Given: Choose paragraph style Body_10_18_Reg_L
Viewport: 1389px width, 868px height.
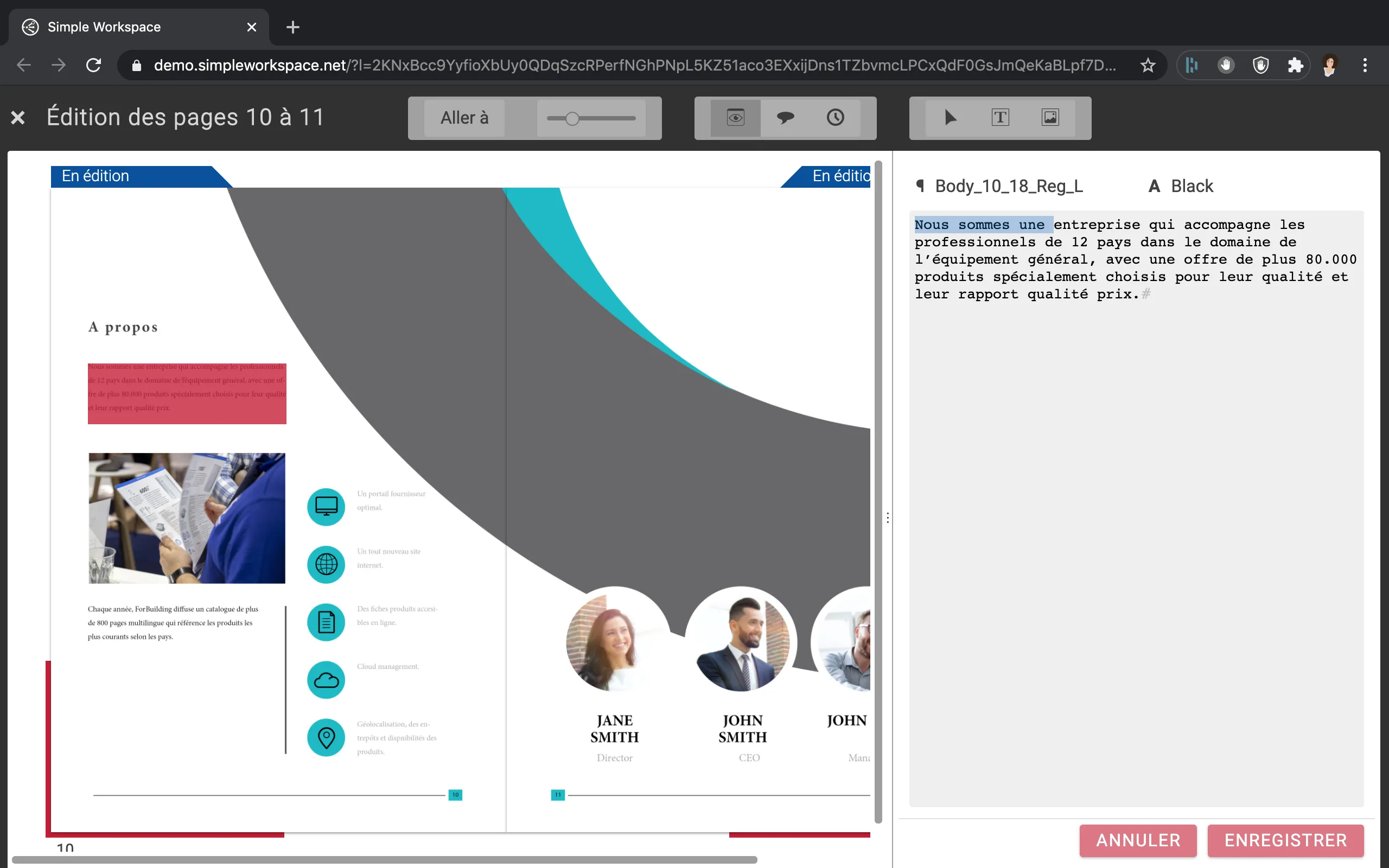Looking at the screenshot, I should pos(1009,186).
